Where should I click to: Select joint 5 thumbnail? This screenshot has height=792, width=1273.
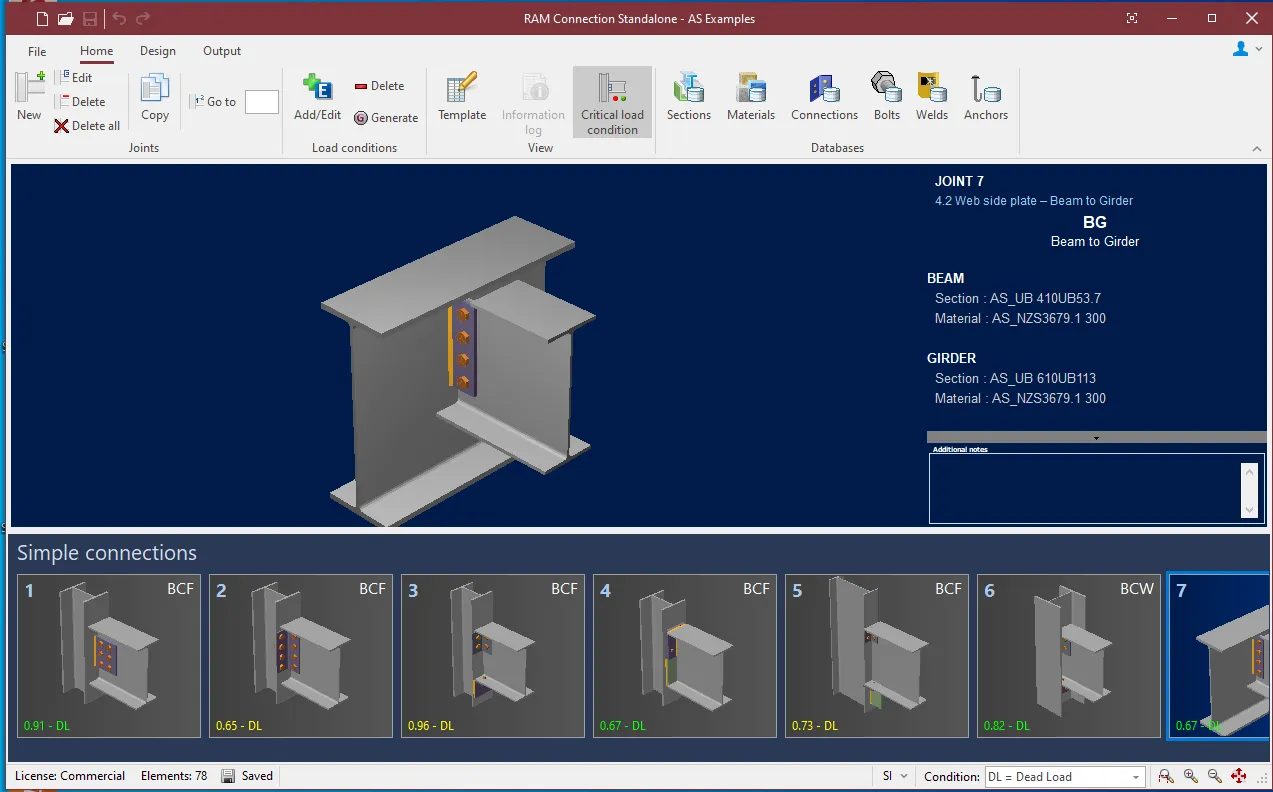coord(877,656)
